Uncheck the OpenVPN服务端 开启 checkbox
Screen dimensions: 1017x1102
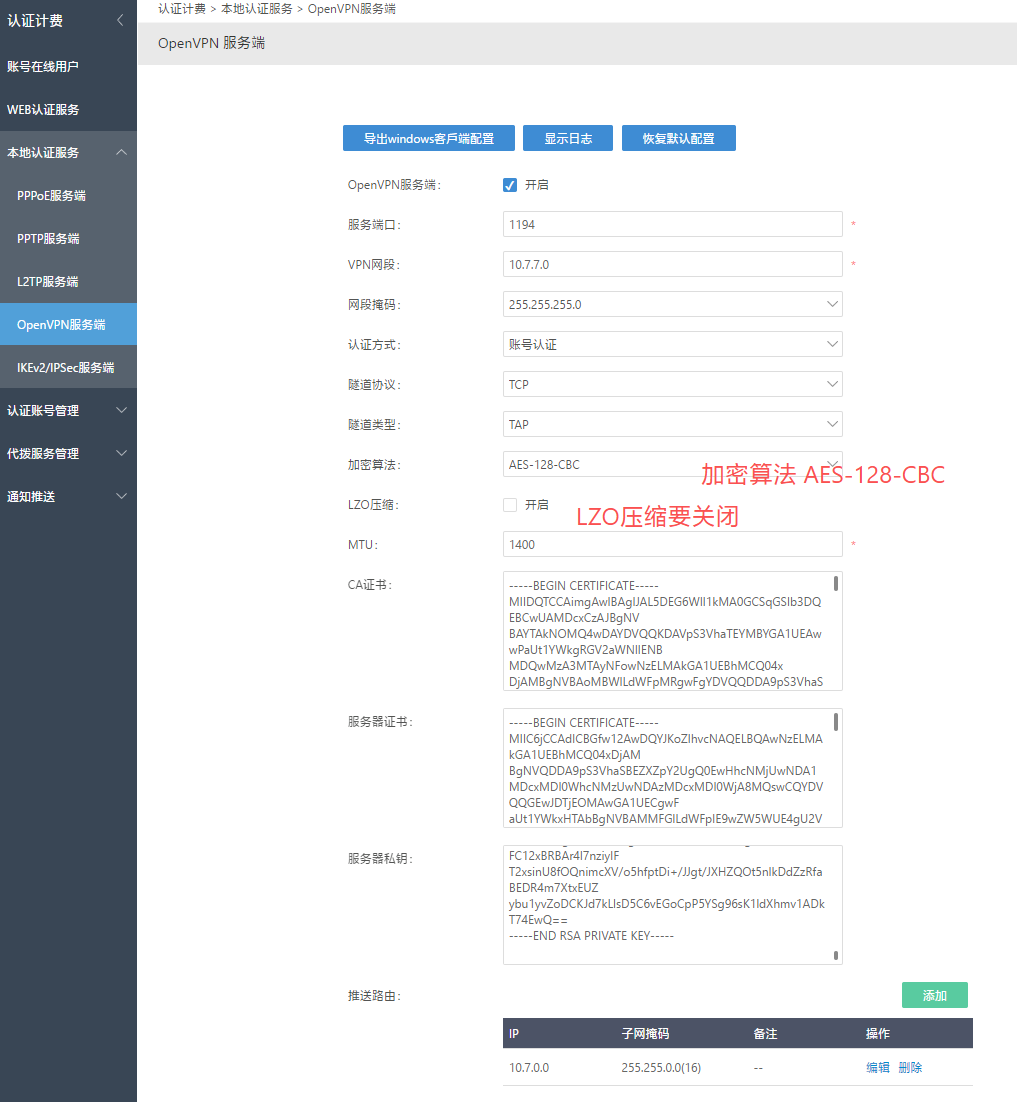(x=510, y=185)
